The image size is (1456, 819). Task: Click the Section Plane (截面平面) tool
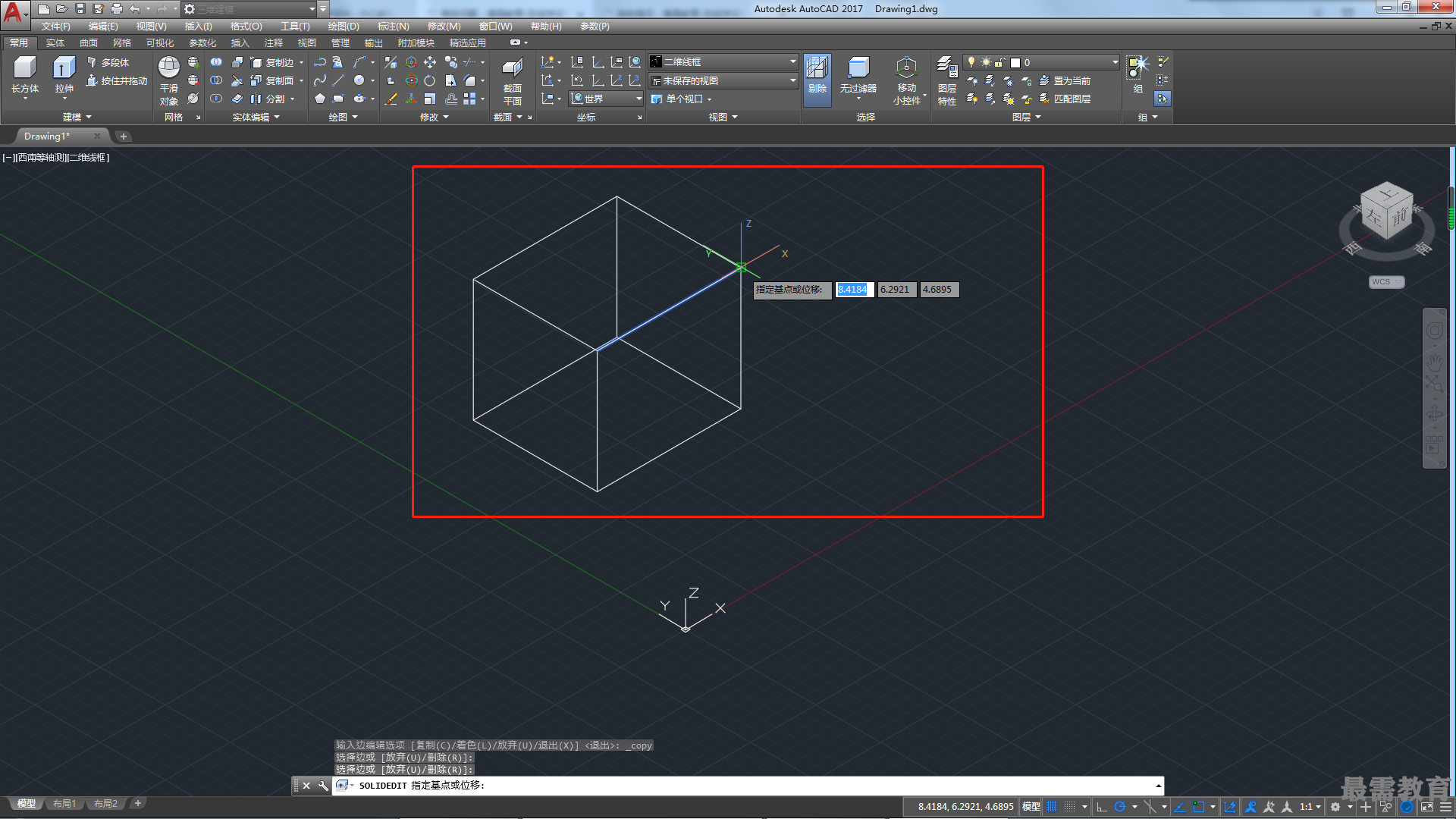pyautogui.click(x=513, y=80)
